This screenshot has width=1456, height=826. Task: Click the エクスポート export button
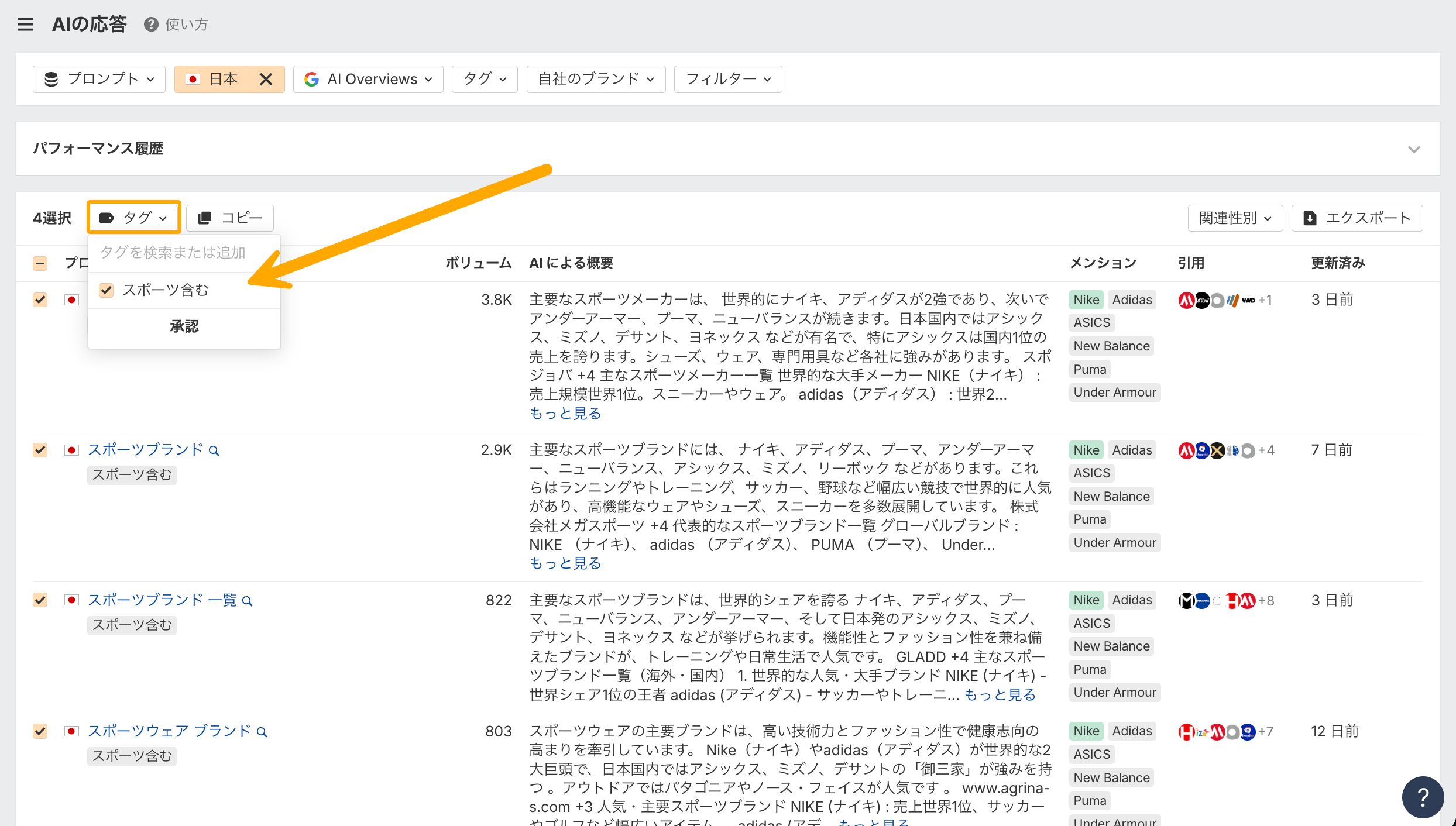point(1357,218)
